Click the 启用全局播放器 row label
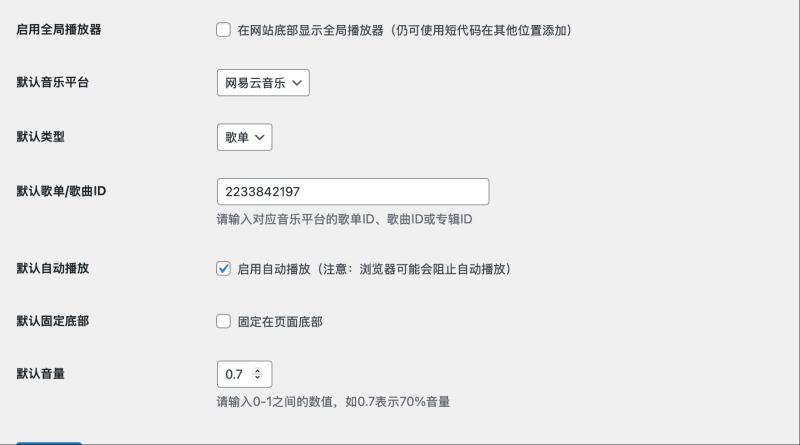 click(x=59, y=30)
